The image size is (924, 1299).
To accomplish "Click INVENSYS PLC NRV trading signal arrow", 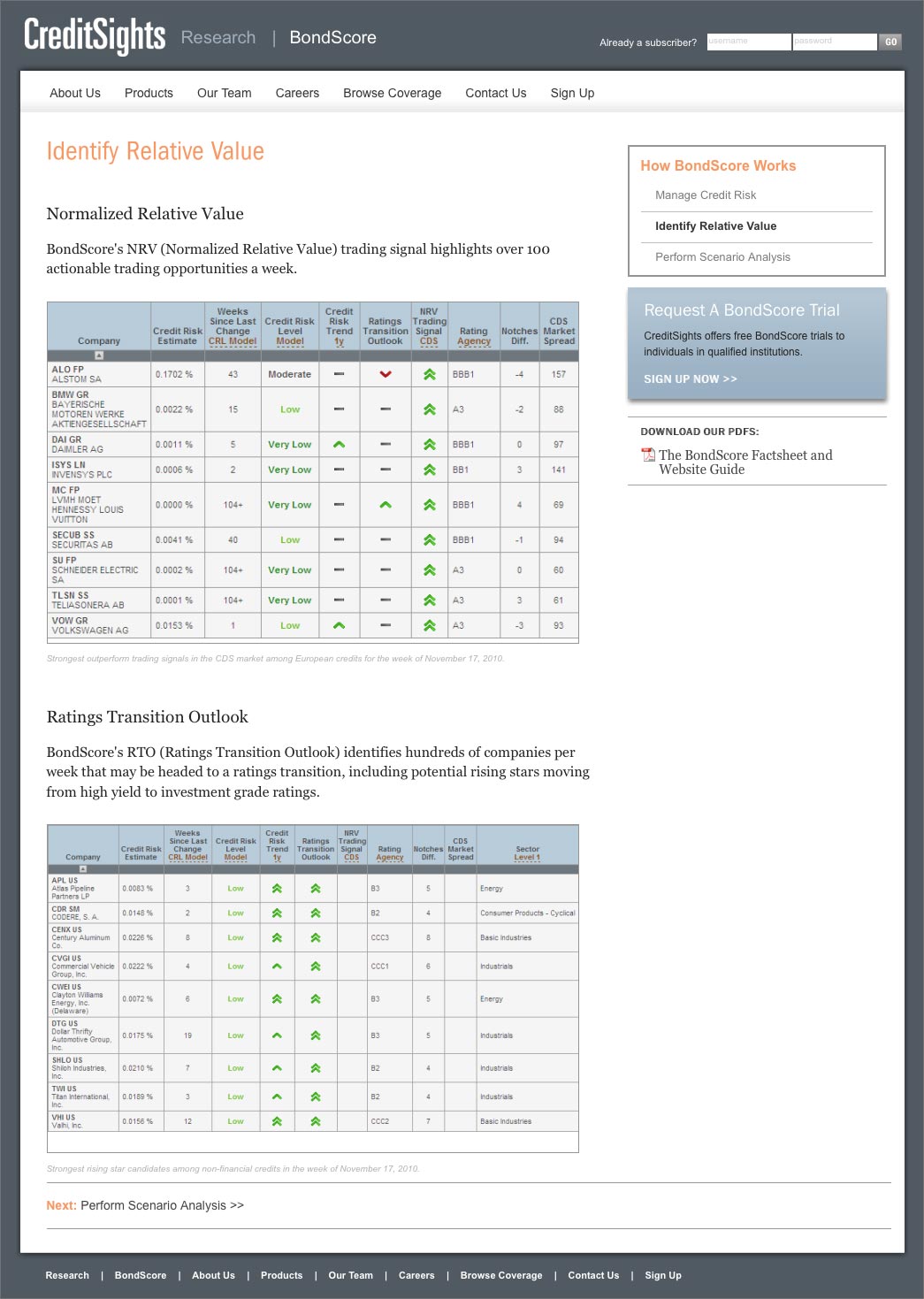I will point(429,470).
